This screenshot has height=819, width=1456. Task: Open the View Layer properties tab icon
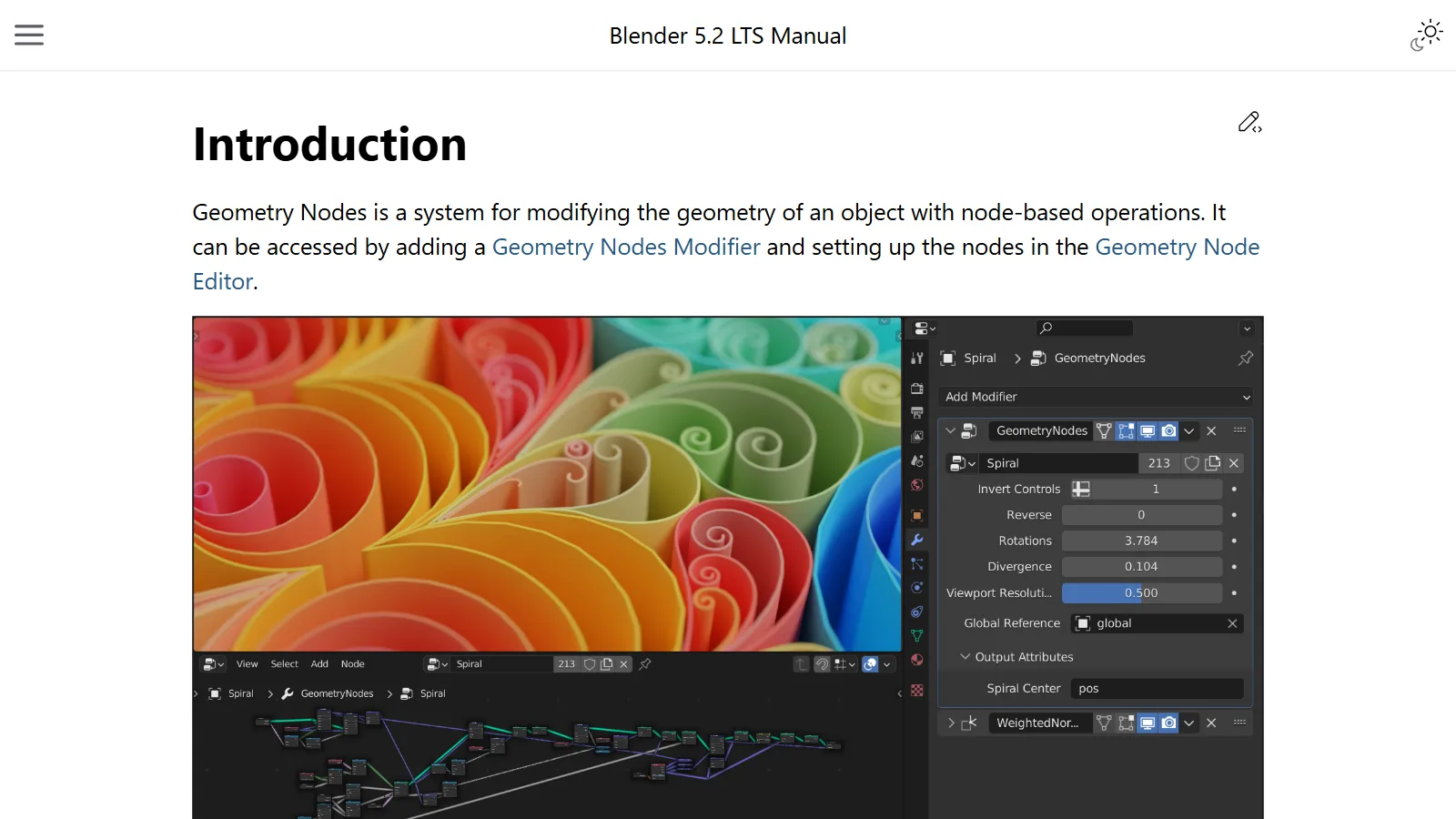coord(917,437)
